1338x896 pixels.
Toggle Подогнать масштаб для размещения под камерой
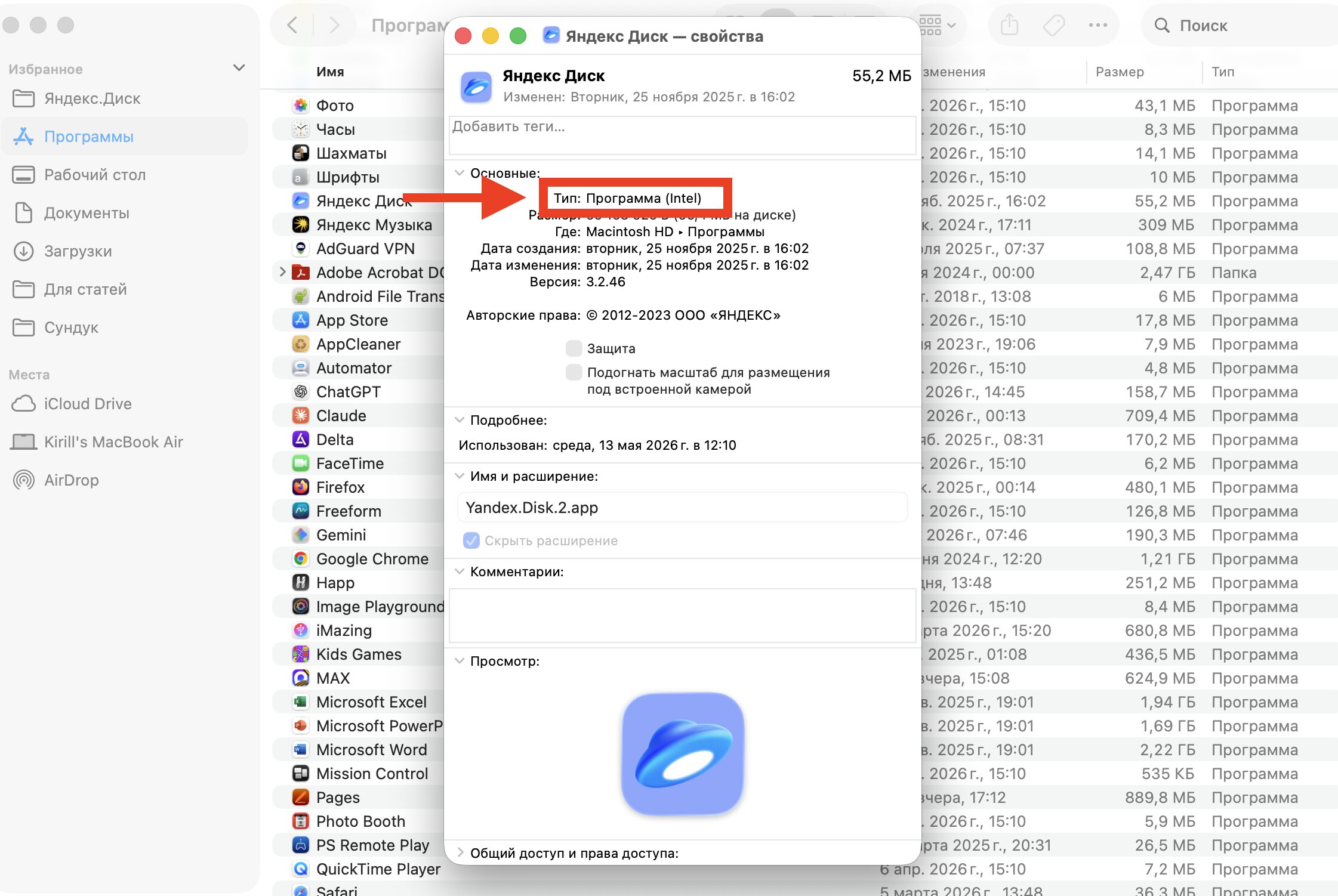click(x=574, y=372)
